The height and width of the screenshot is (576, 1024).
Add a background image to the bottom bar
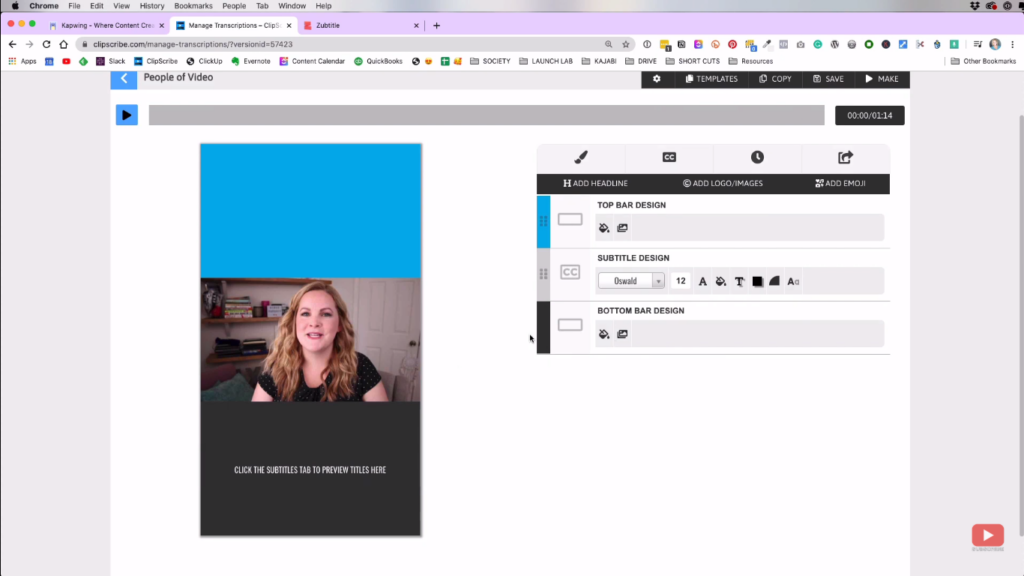[x=622, y=334]
